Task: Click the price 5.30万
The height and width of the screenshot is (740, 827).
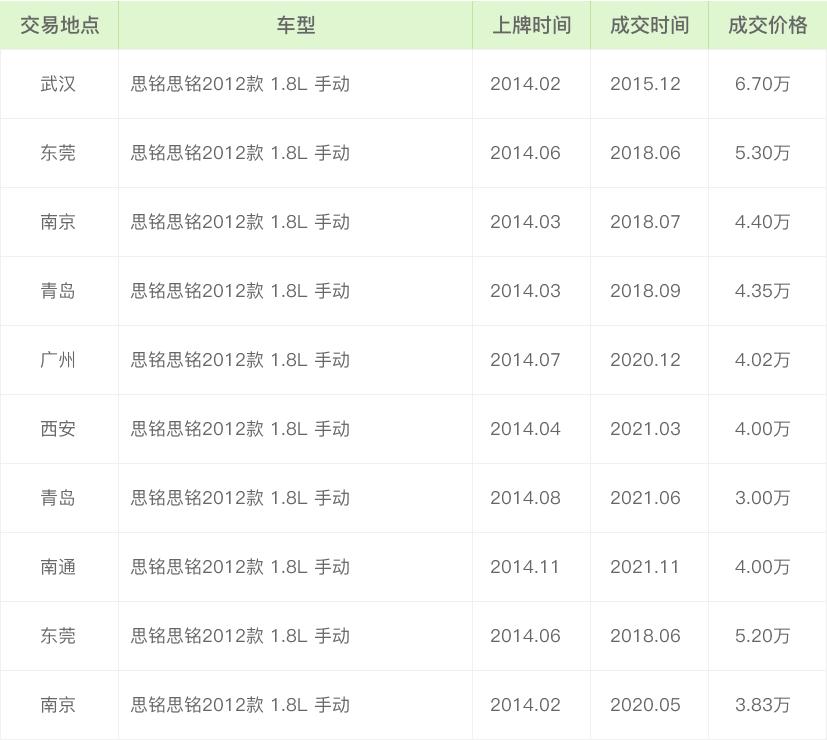Action: [762, 153]
